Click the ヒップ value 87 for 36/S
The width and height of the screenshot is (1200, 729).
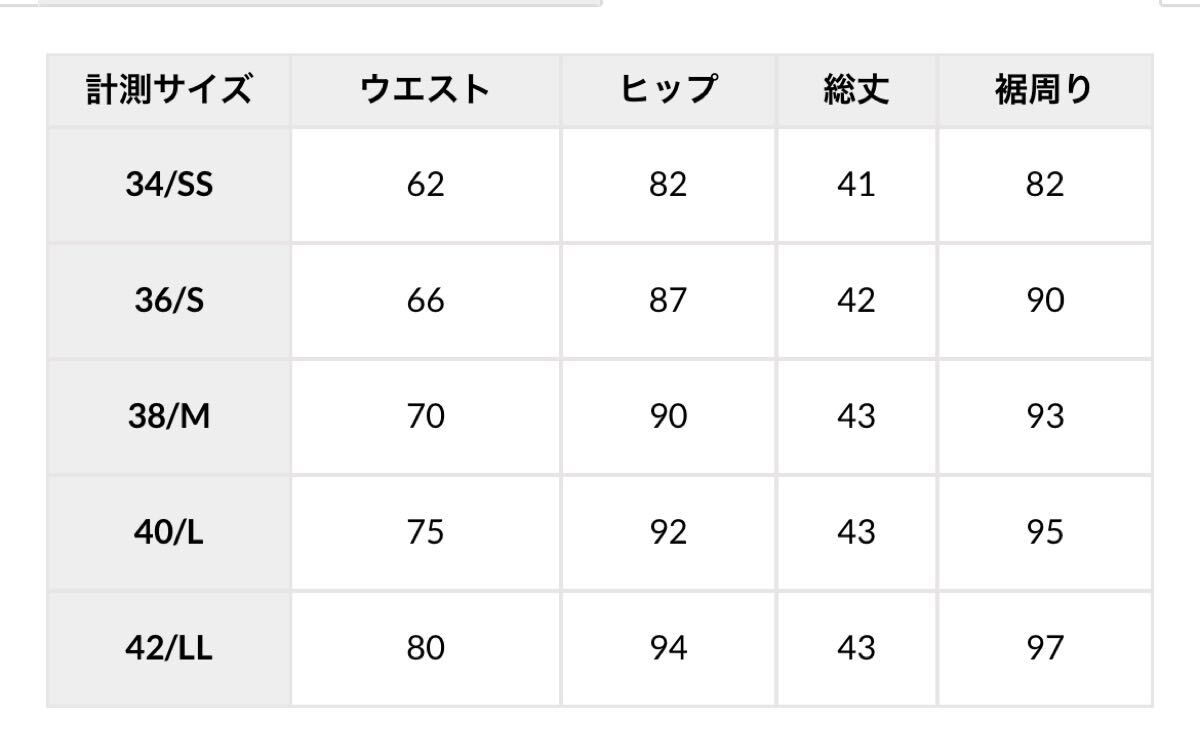point(668,301)
